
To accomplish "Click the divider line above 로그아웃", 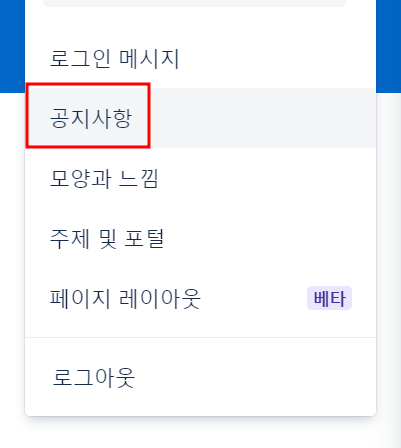I will click(200, 337).
